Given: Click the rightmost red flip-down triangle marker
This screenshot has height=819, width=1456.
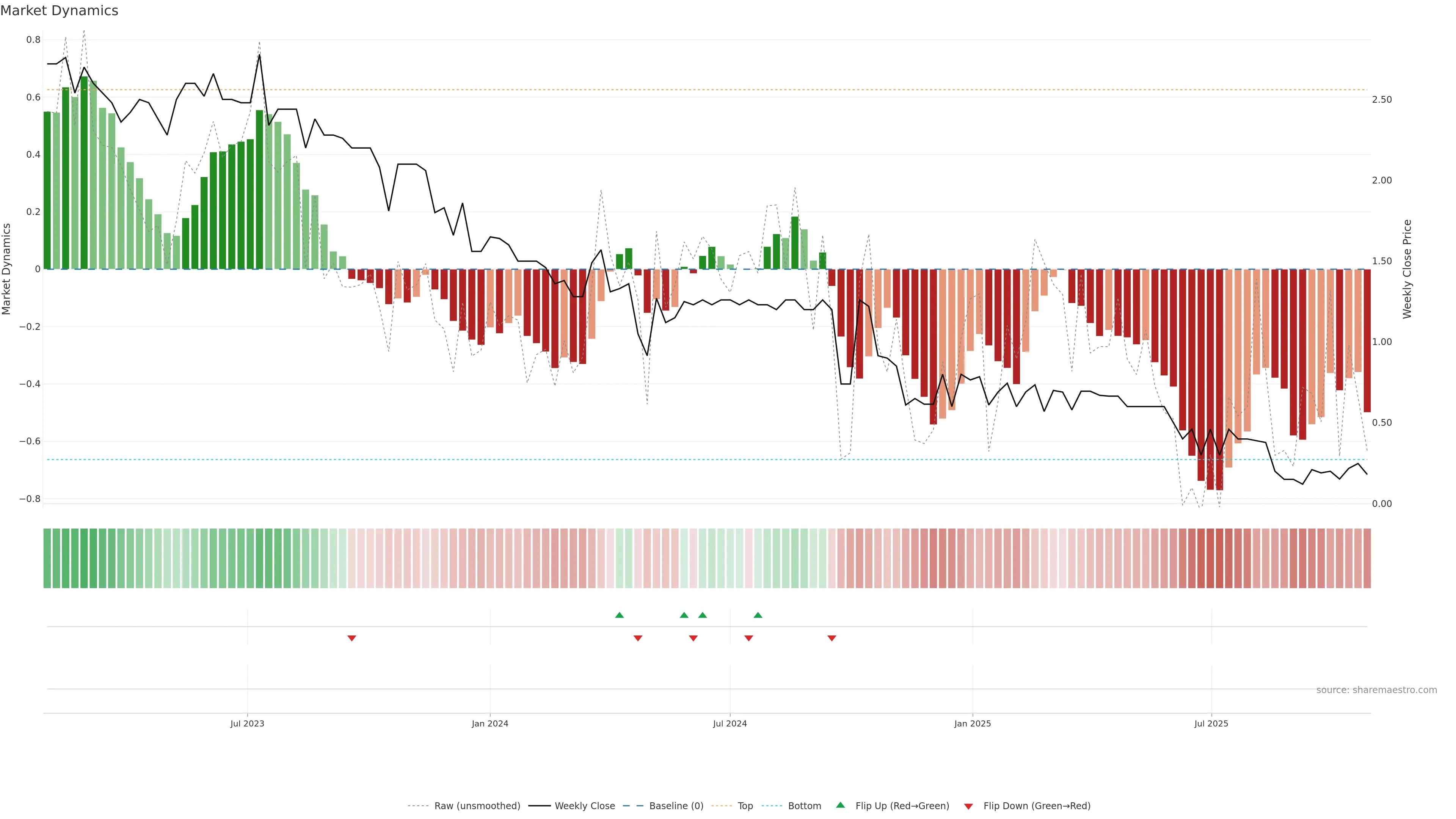Looking at the screenshot, I should 832,638.
